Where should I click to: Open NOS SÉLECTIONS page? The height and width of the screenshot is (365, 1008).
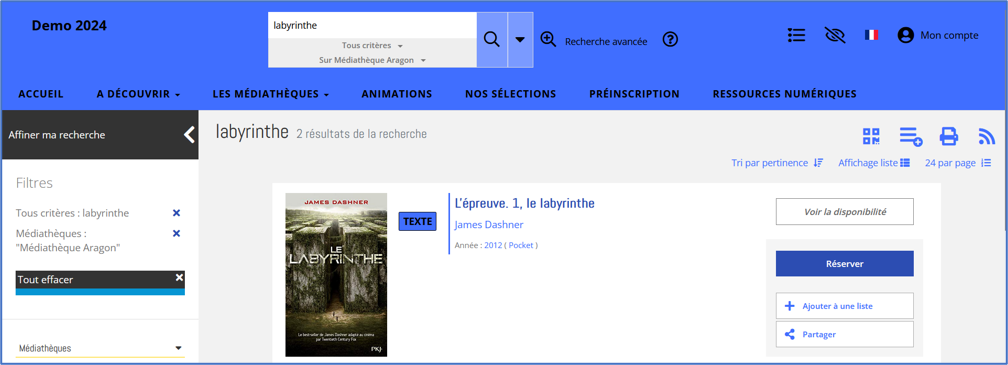point(510,94)
